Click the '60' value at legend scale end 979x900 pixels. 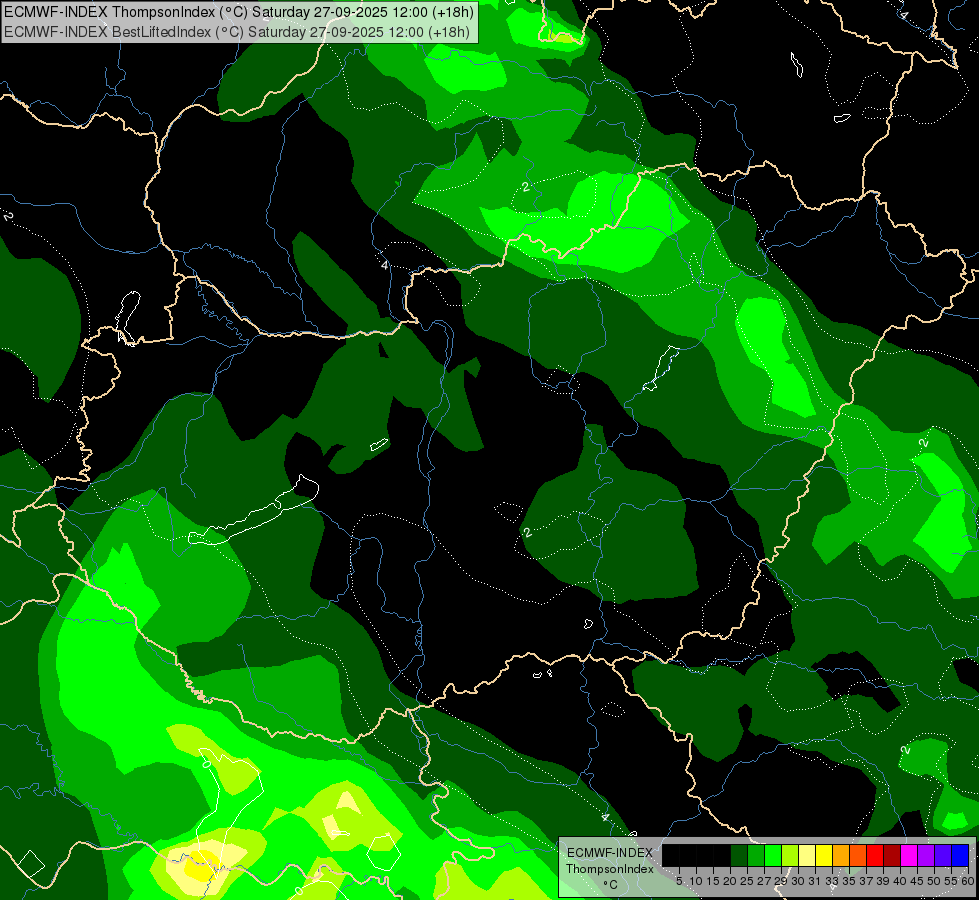(967, 881)
